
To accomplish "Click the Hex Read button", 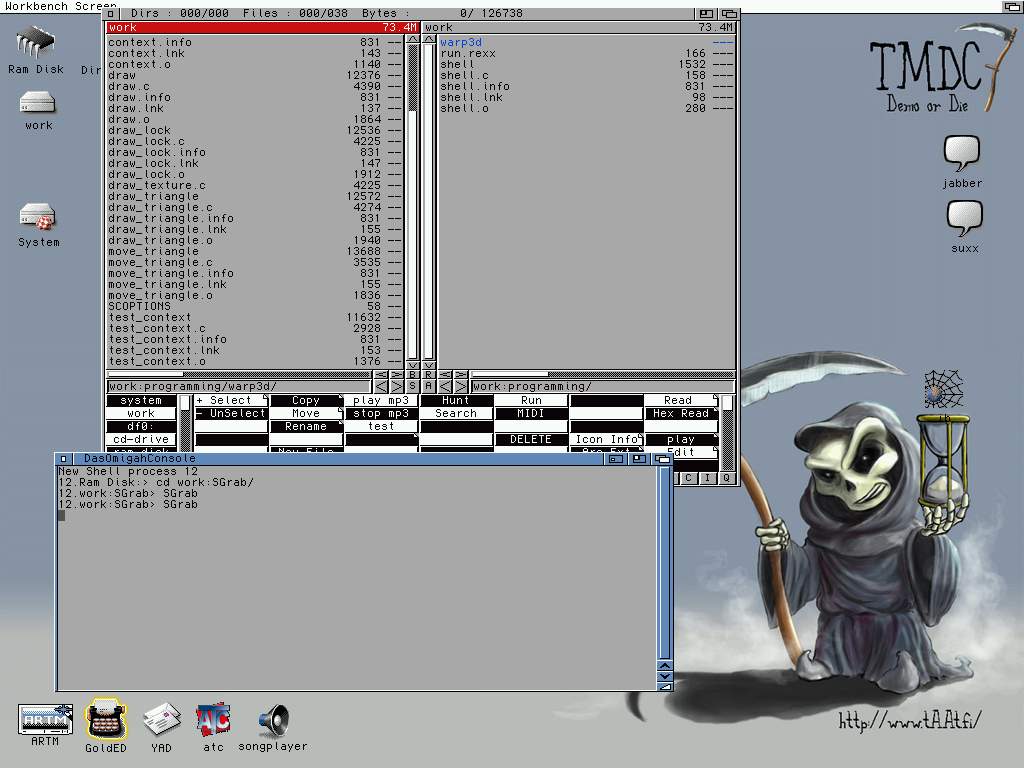I will click(x=681, y=413).
